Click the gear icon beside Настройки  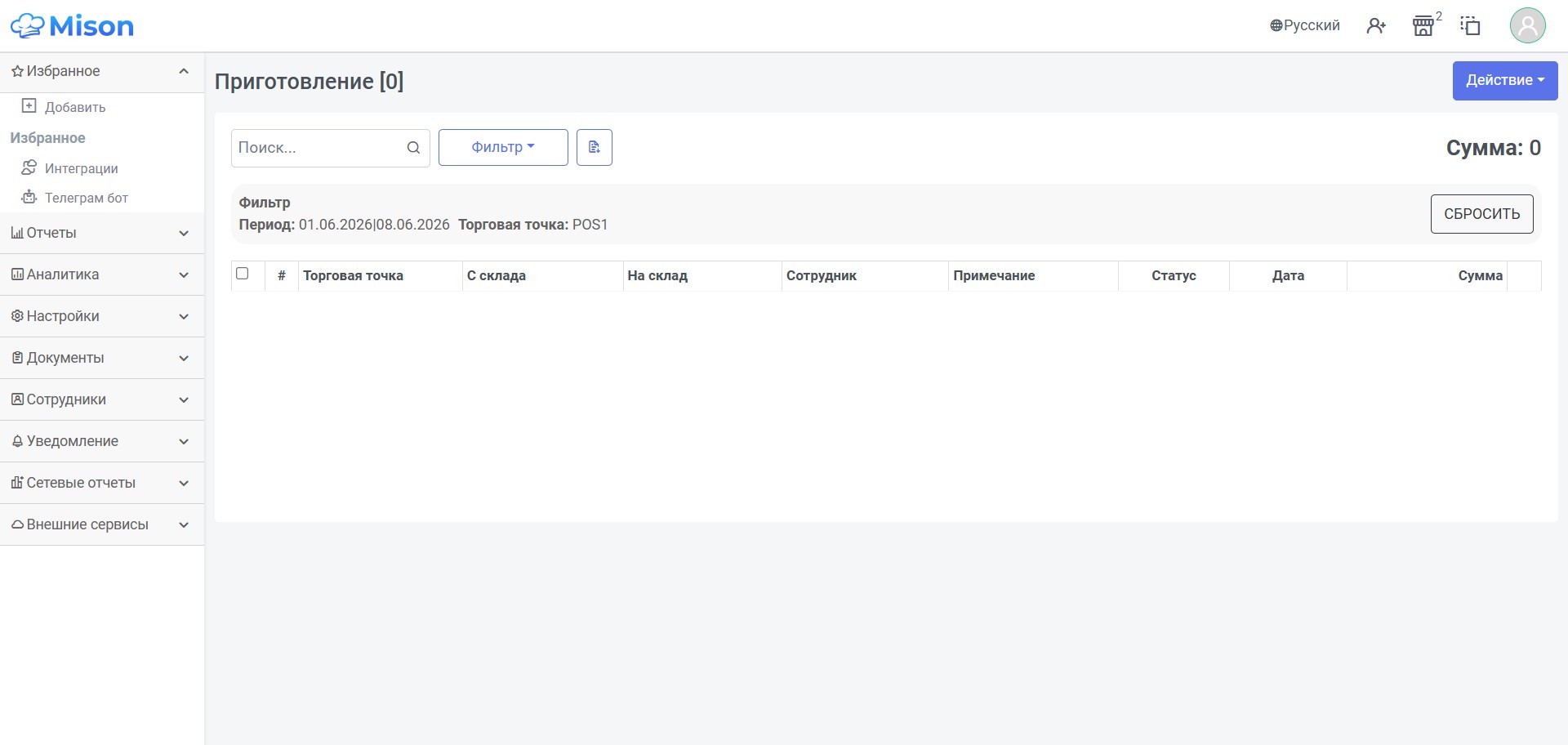point(17,316)
